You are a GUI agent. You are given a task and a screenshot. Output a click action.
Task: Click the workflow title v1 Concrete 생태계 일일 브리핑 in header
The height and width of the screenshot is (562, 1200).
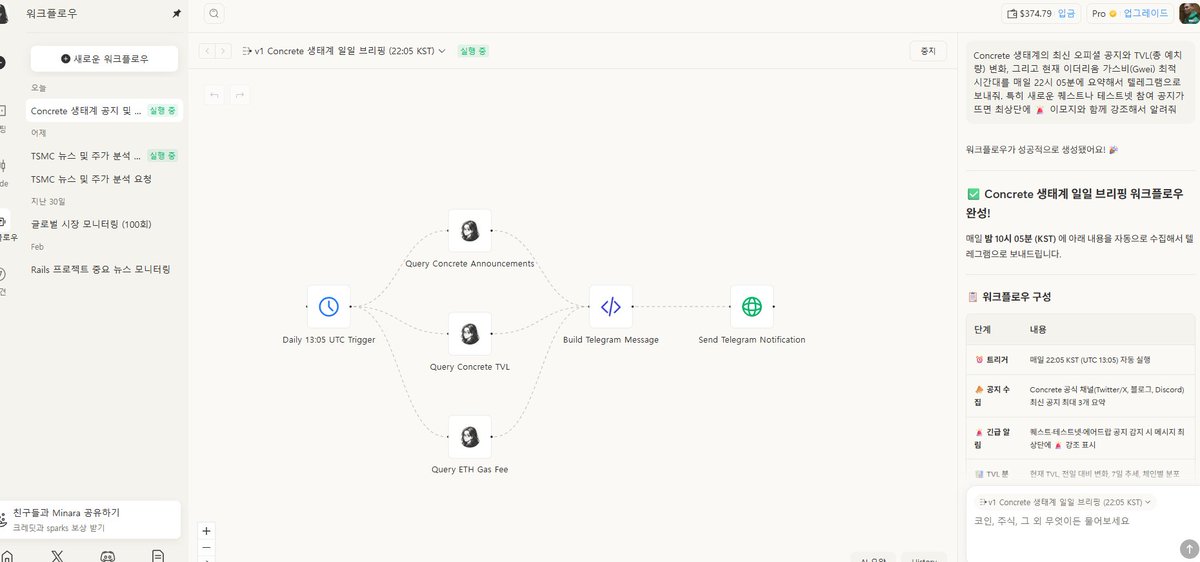pos(344,51)
